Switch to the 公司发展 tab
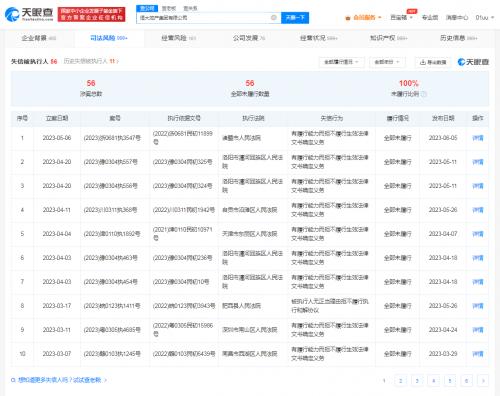Image resolution: width=500 pixels, height=396 pixels. [x=249, y=38]
